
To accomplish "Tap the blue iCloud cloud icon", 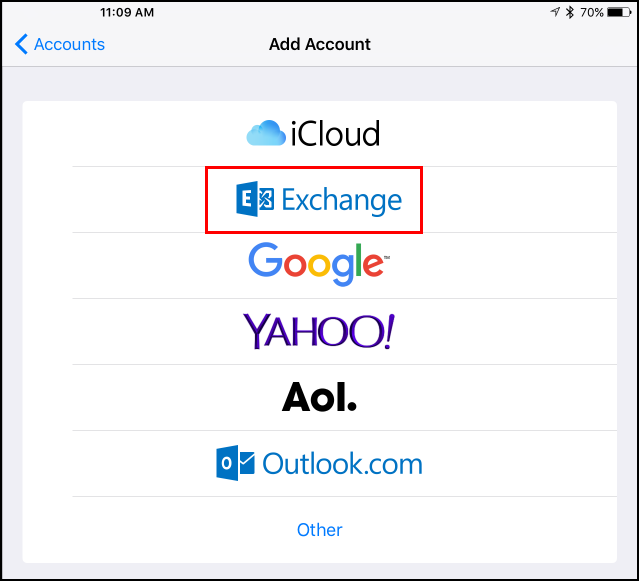I will point(266,133).
